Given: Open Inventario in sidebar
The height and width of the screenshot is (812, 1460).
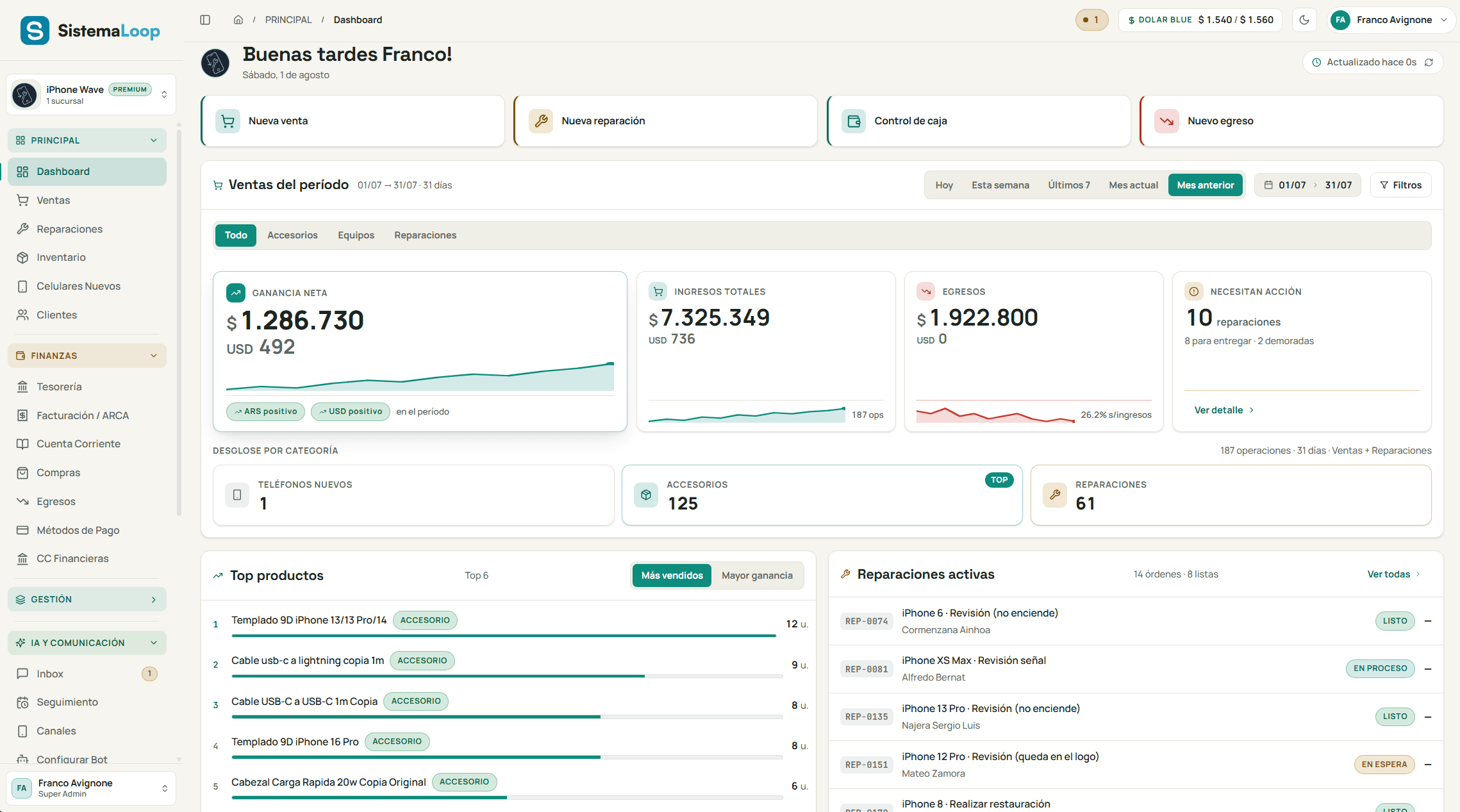Looking at the screenshot, I should 87,258.
